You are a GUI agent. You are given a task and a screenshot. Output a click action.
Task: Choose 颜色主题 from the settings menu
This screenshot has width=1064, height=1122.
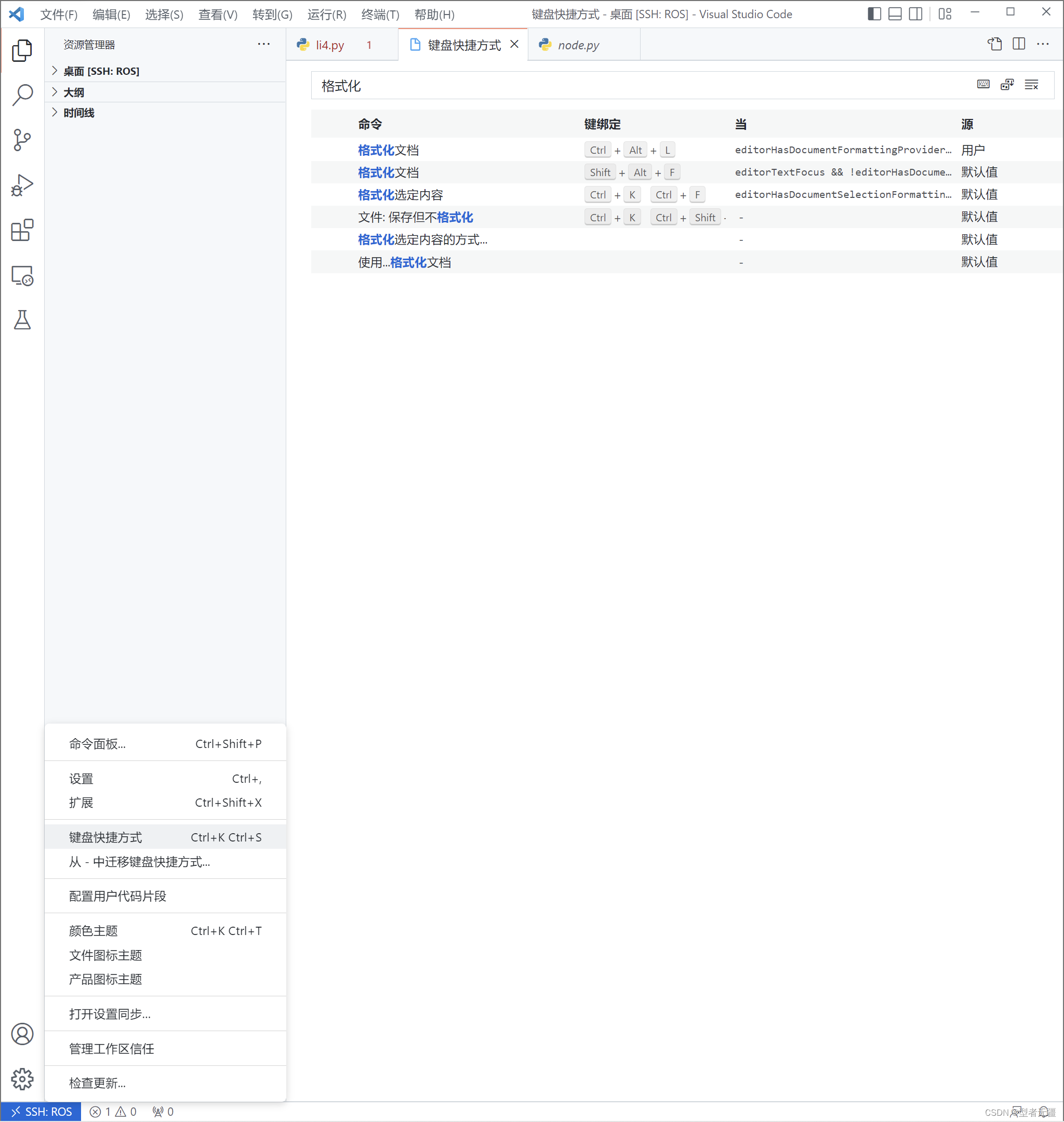click(92, 930)
